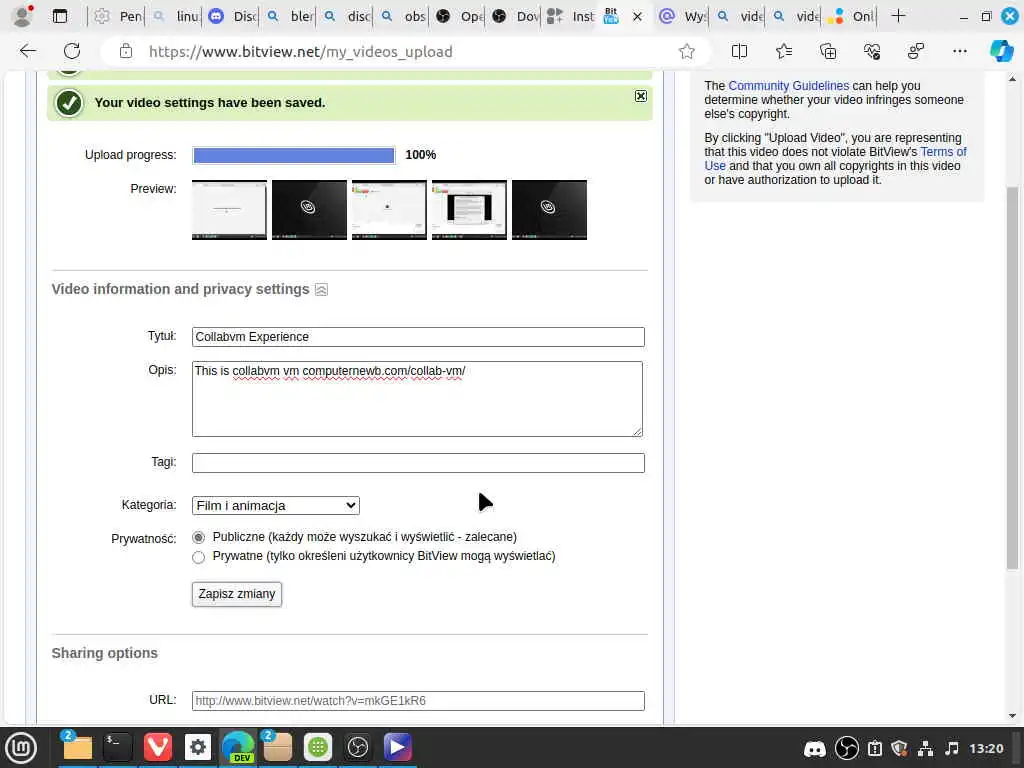This screenshot has height=768, width=1024.
Task: Open the Kategoria dropdown
Action: coord(276,505)
